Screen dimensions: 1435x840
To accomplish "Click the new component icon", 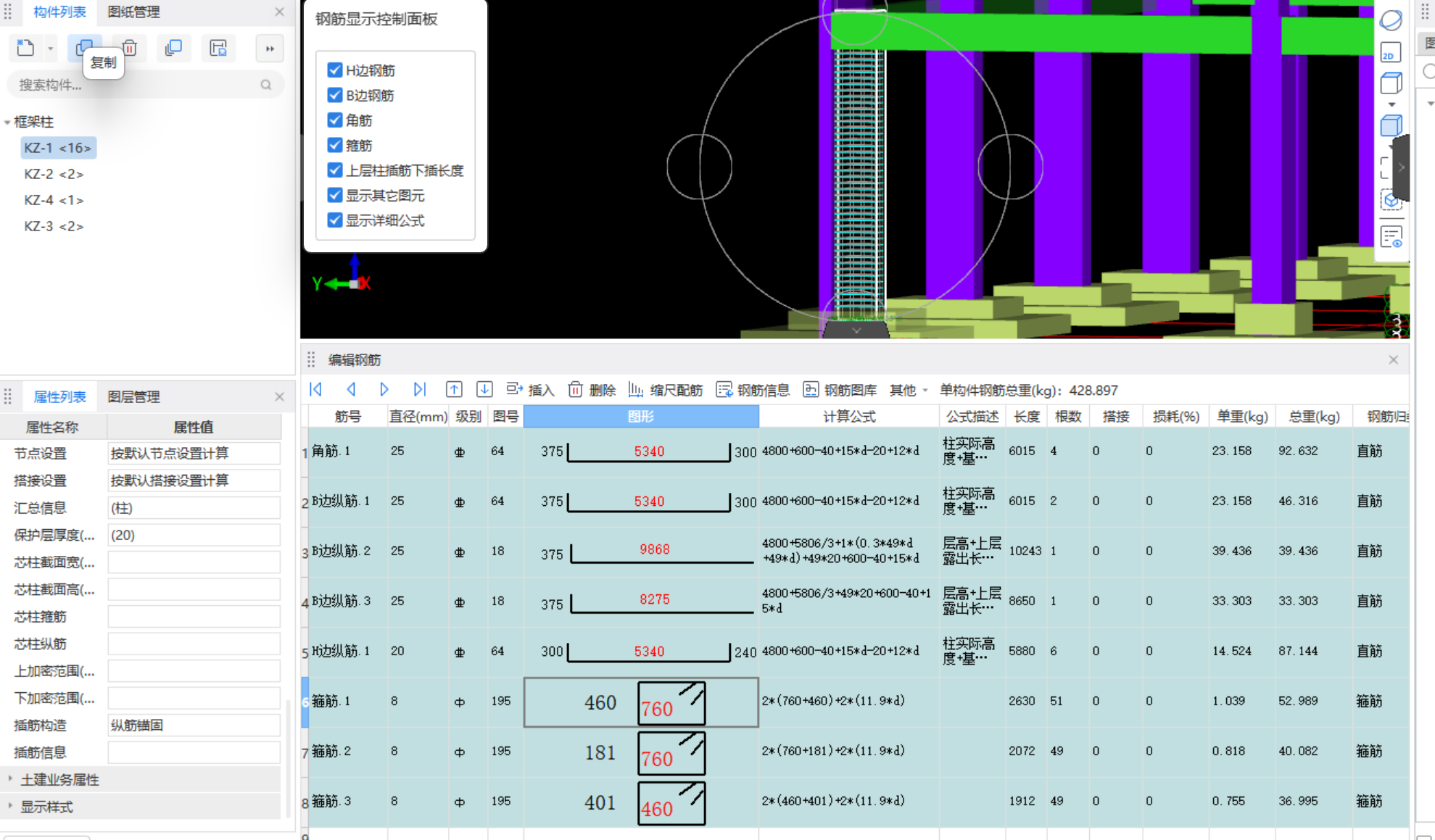I will pos(25,48).
